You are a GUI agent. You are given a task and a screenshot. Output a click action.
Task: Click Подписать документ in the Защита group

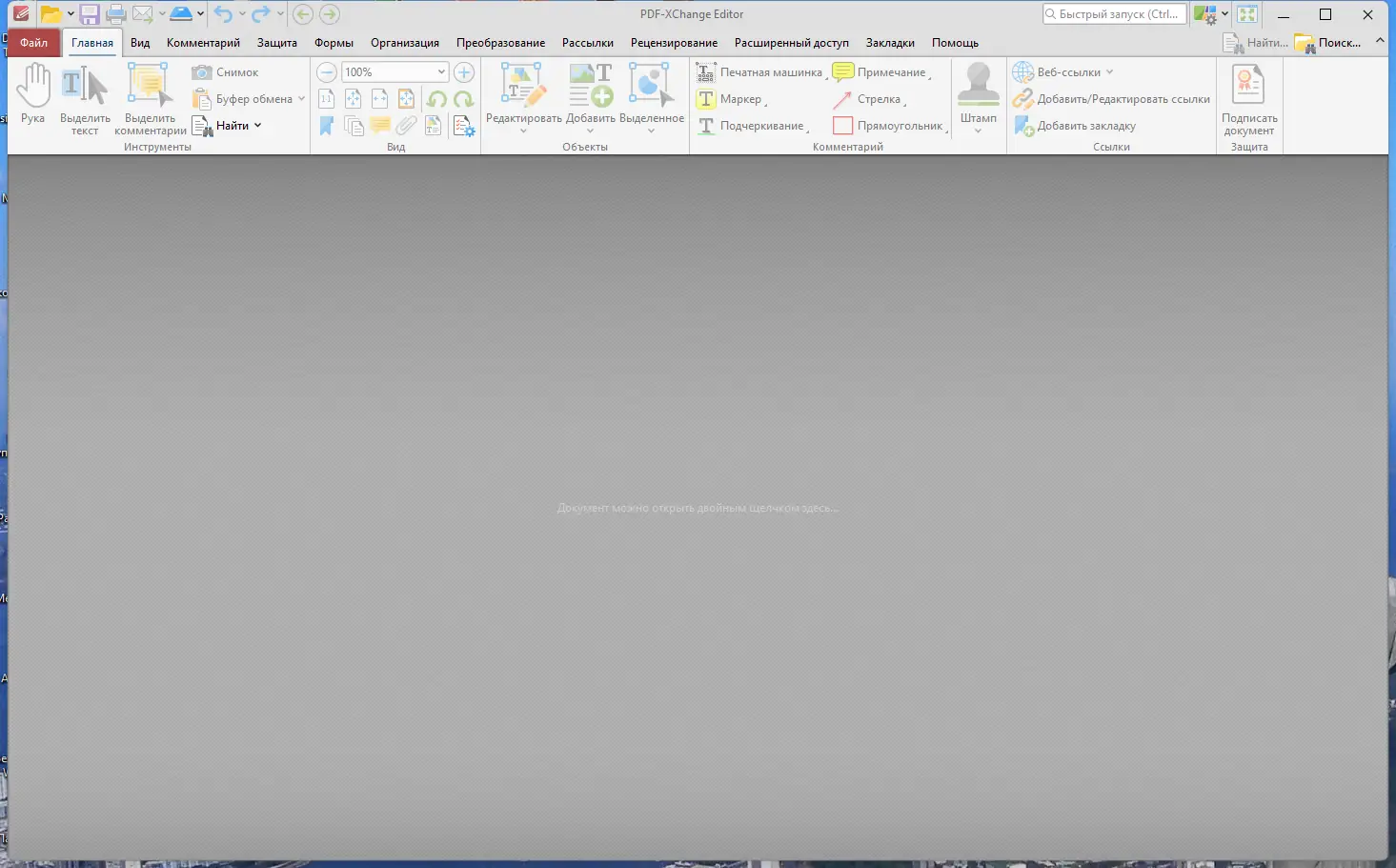1248,99
